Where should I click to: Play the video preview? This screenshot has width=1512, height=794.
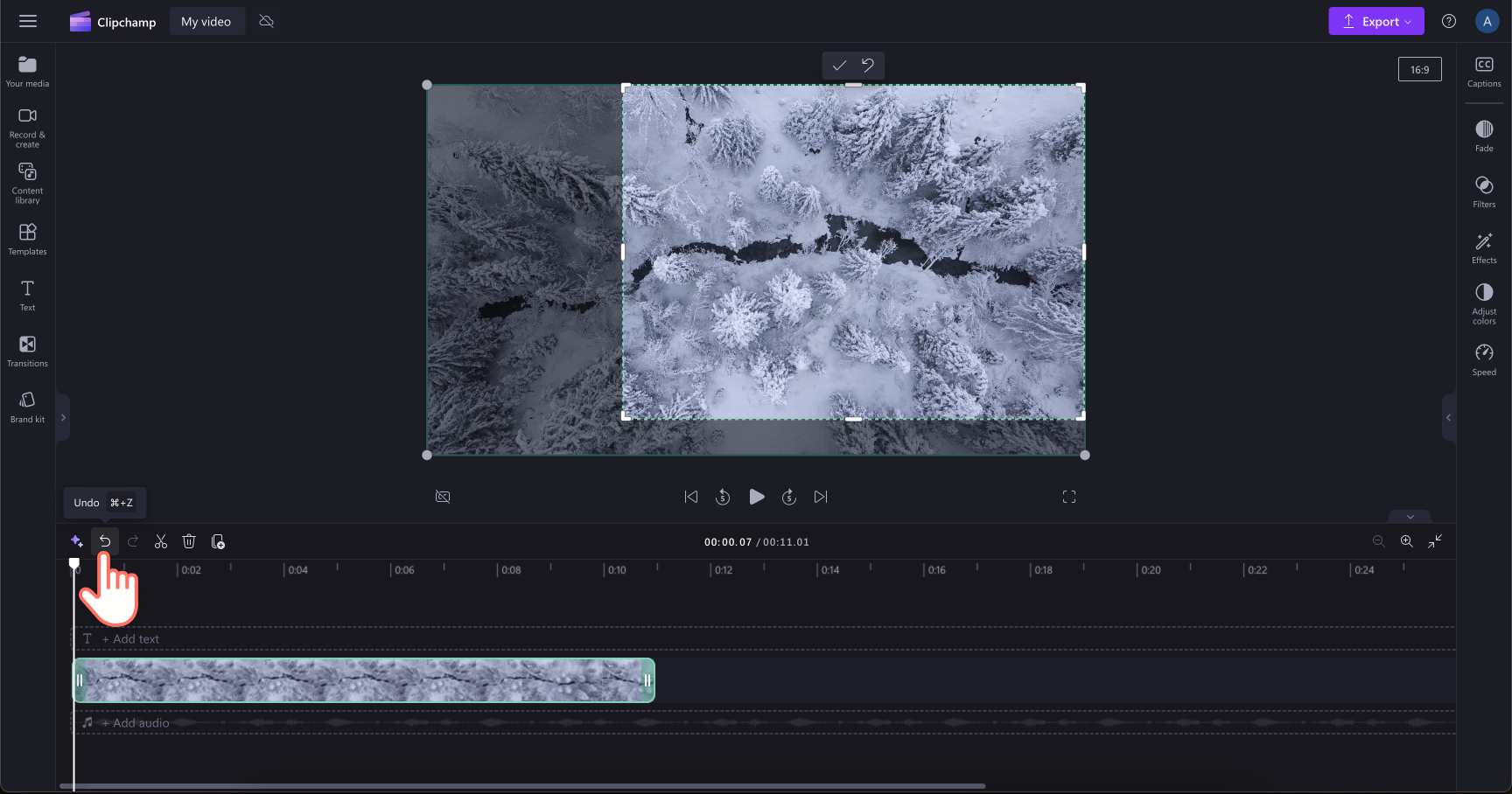pos(757,497)
